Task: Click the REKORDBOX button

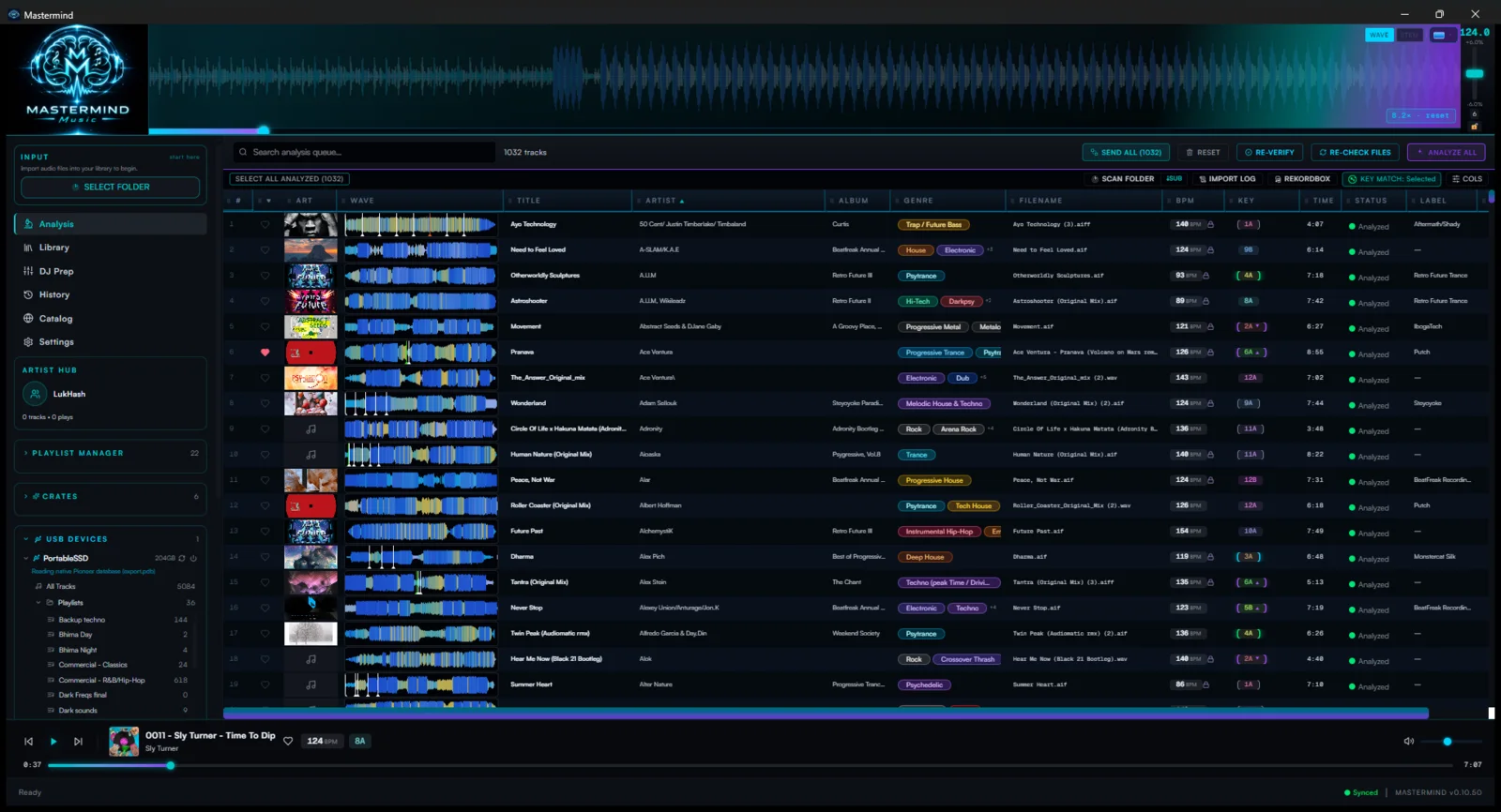Action: coord(1302,179)
